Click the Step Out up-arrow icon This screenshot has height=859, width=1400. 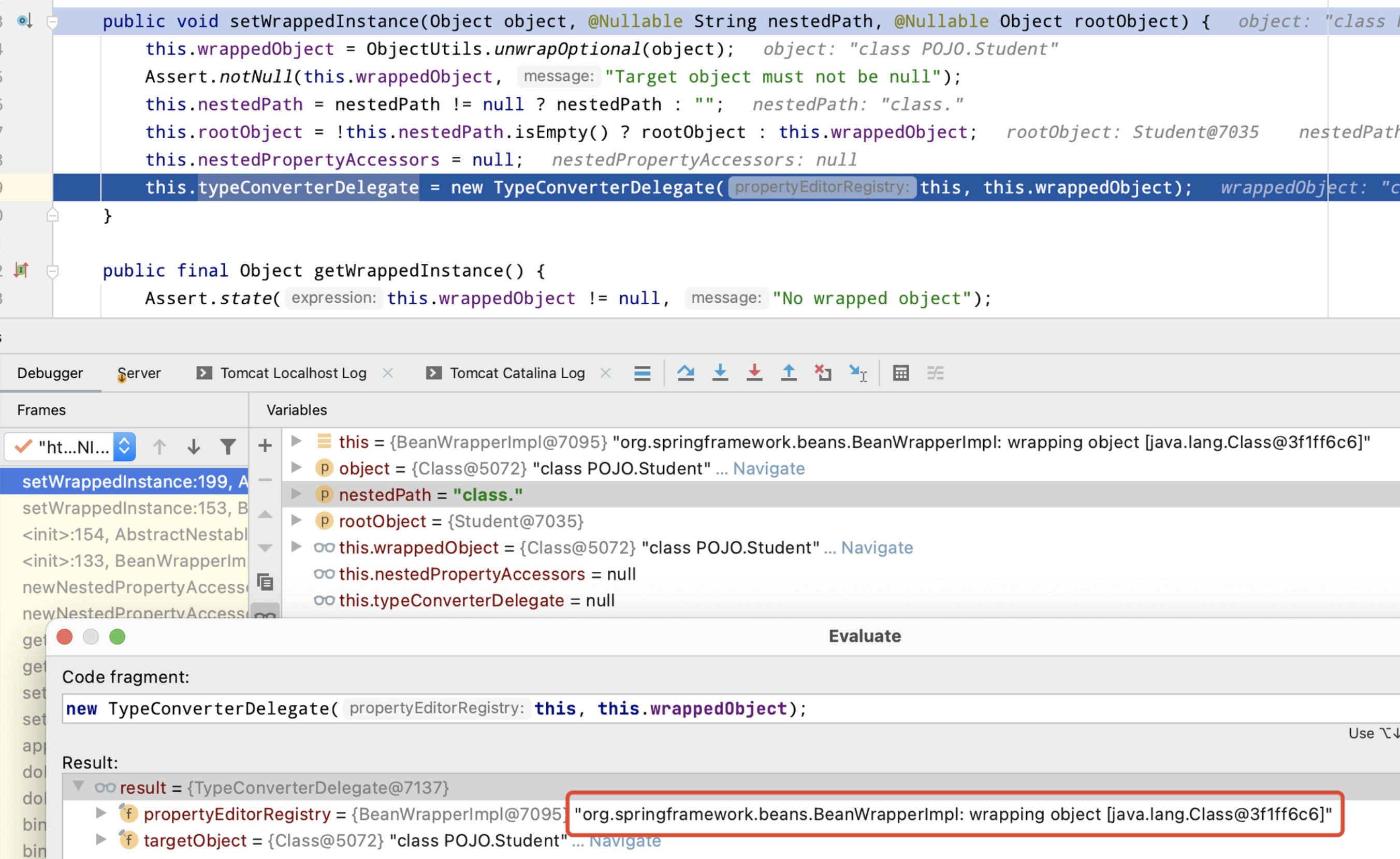789,373
